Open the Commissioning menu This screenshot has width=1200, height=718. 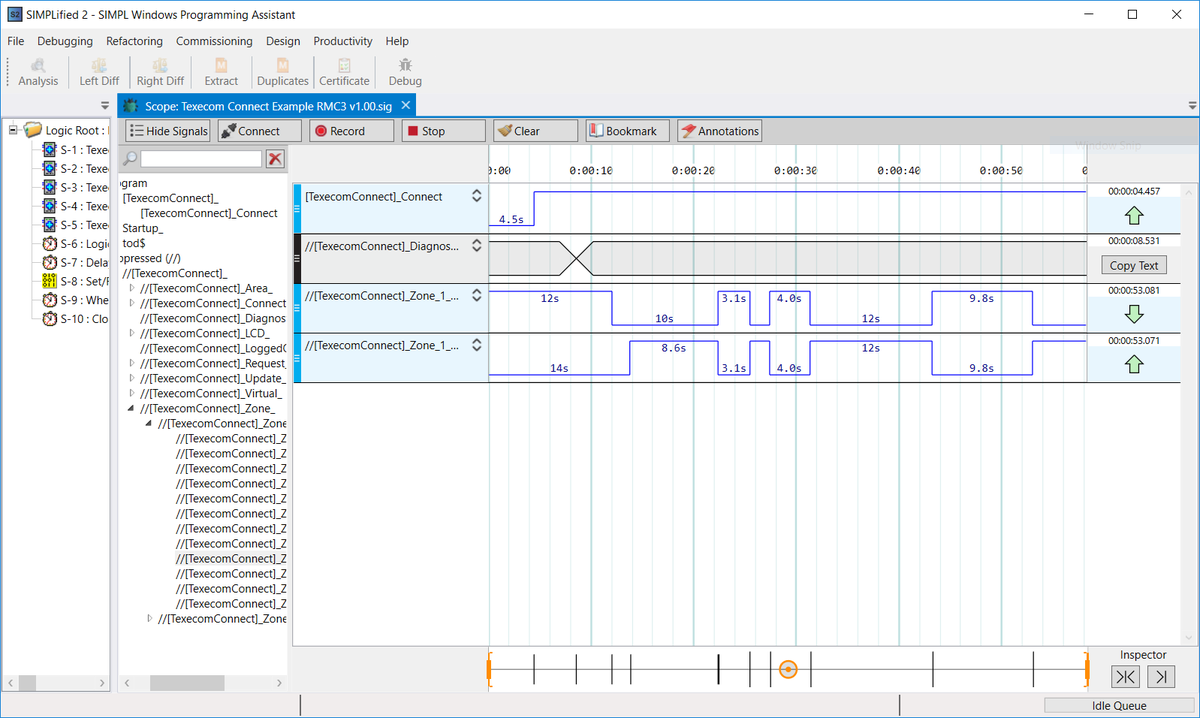click(x=214, y=41)
